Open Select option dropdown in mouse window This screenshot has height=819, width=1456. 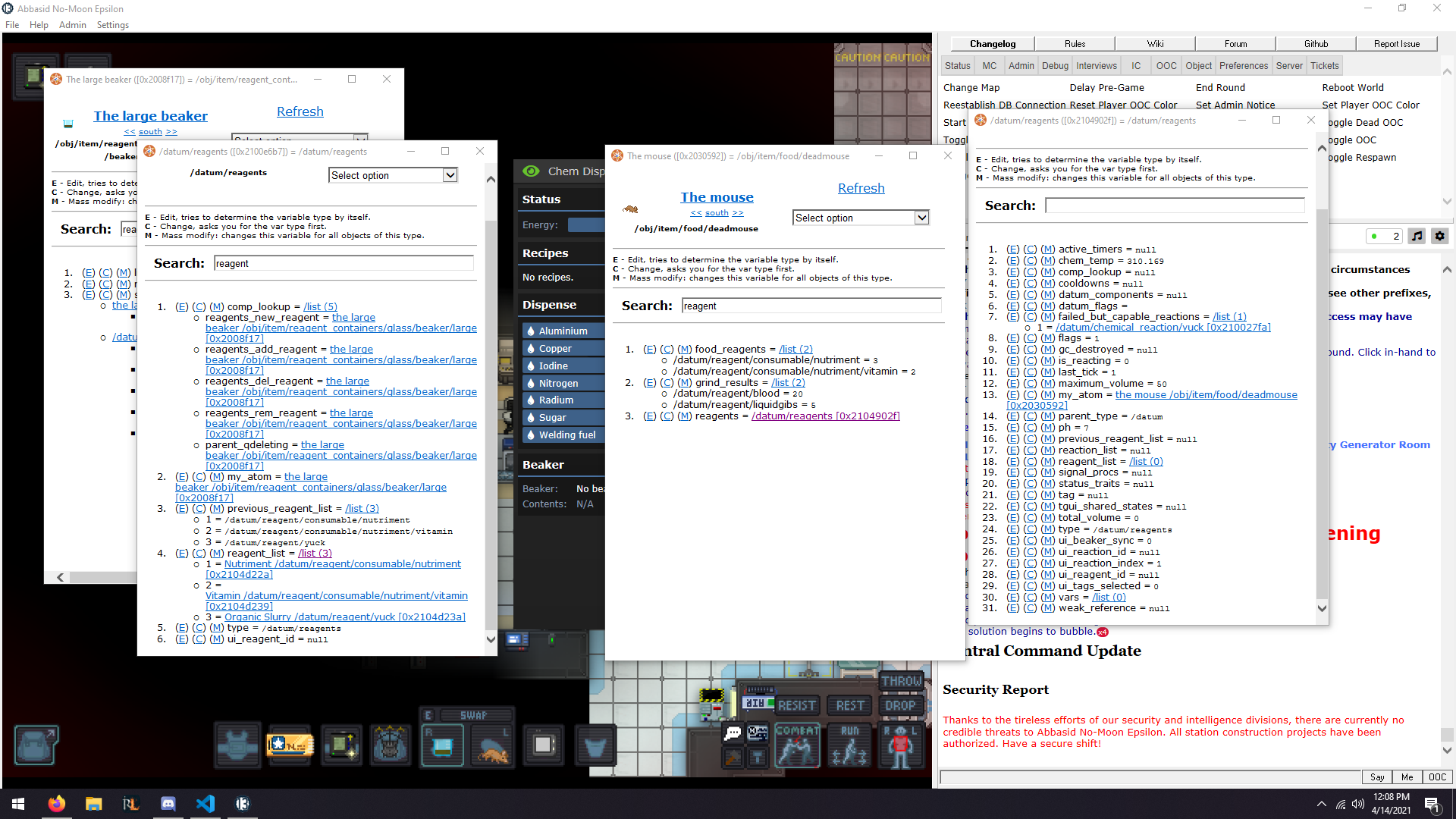coord(861,218)
